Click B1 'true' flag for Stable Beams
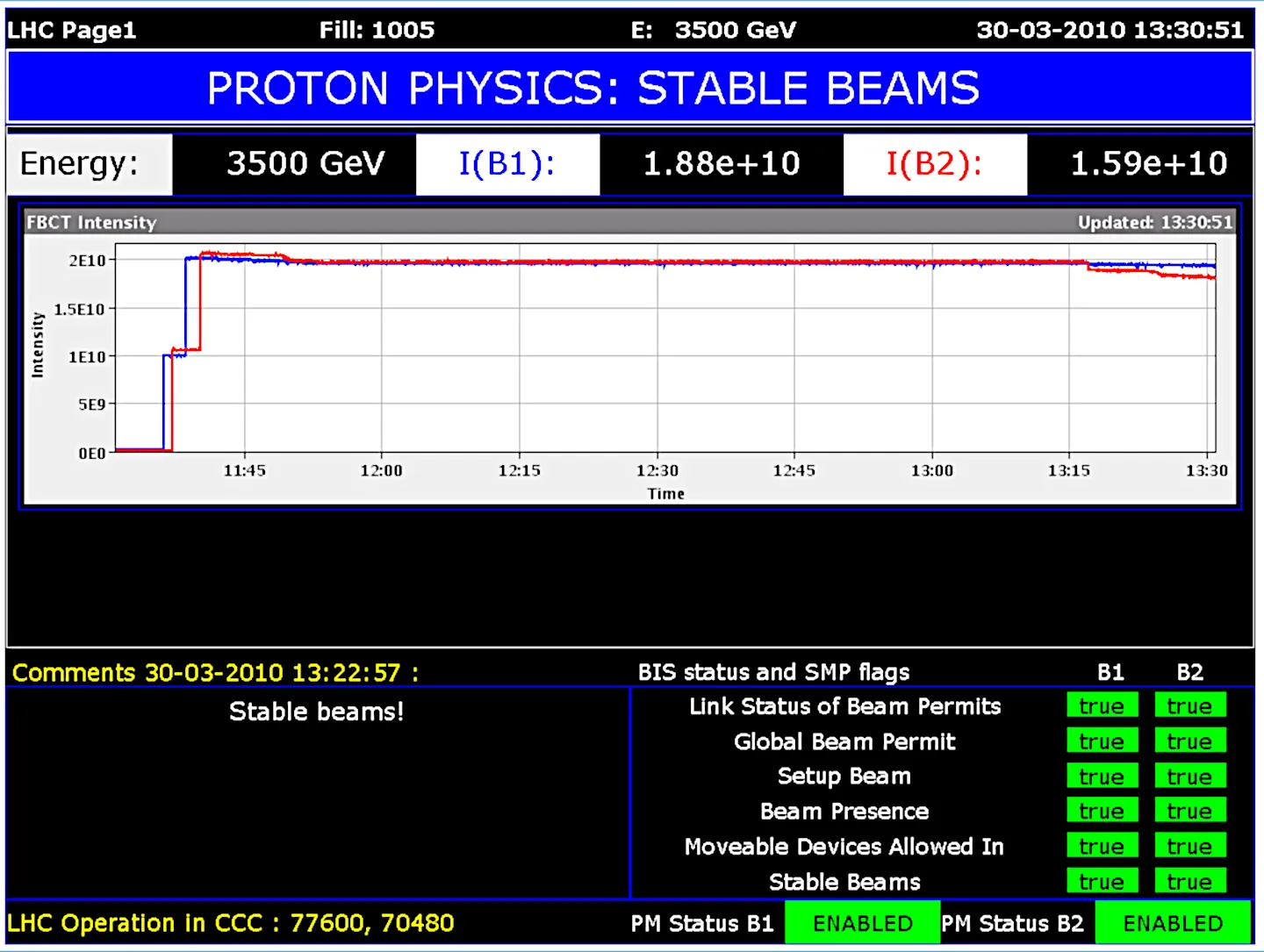 coord(1102,880)
